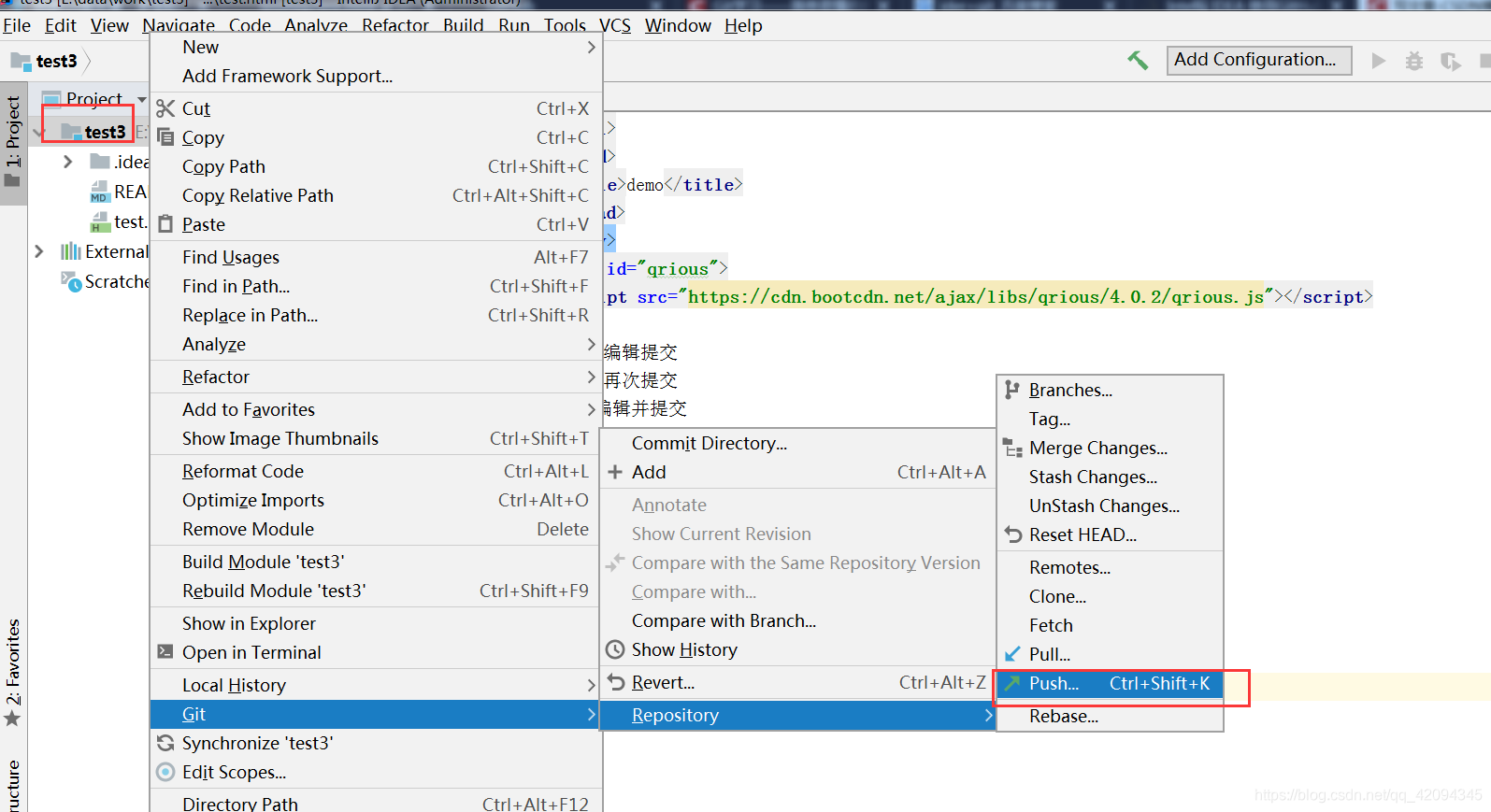Select Remove Module entry
The image size is (1491, 812).
click(374, 529)
